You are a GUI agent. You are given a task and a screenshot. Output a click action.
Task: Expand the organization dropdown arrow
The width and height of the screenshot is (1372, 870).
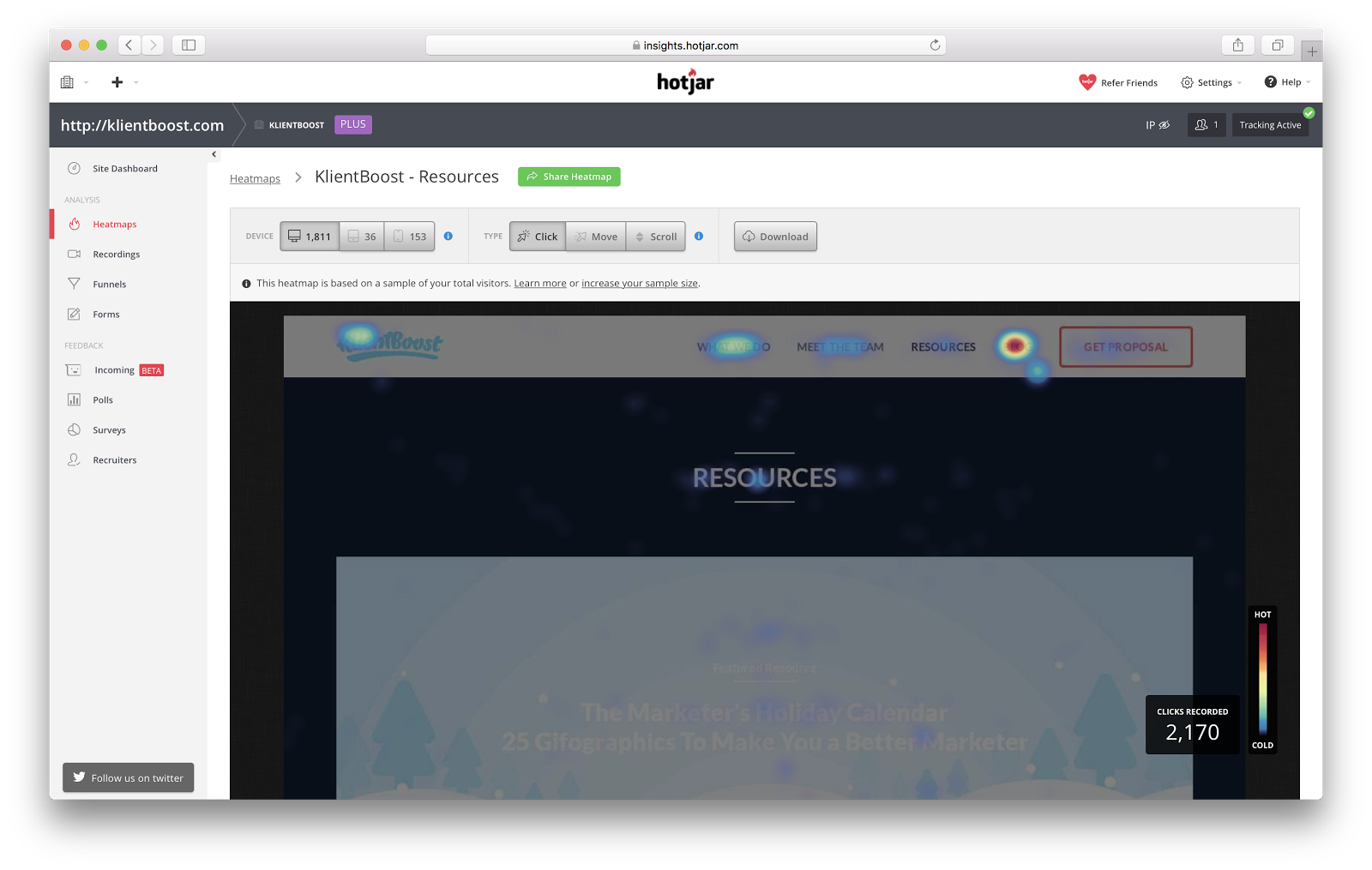[86, 83]
